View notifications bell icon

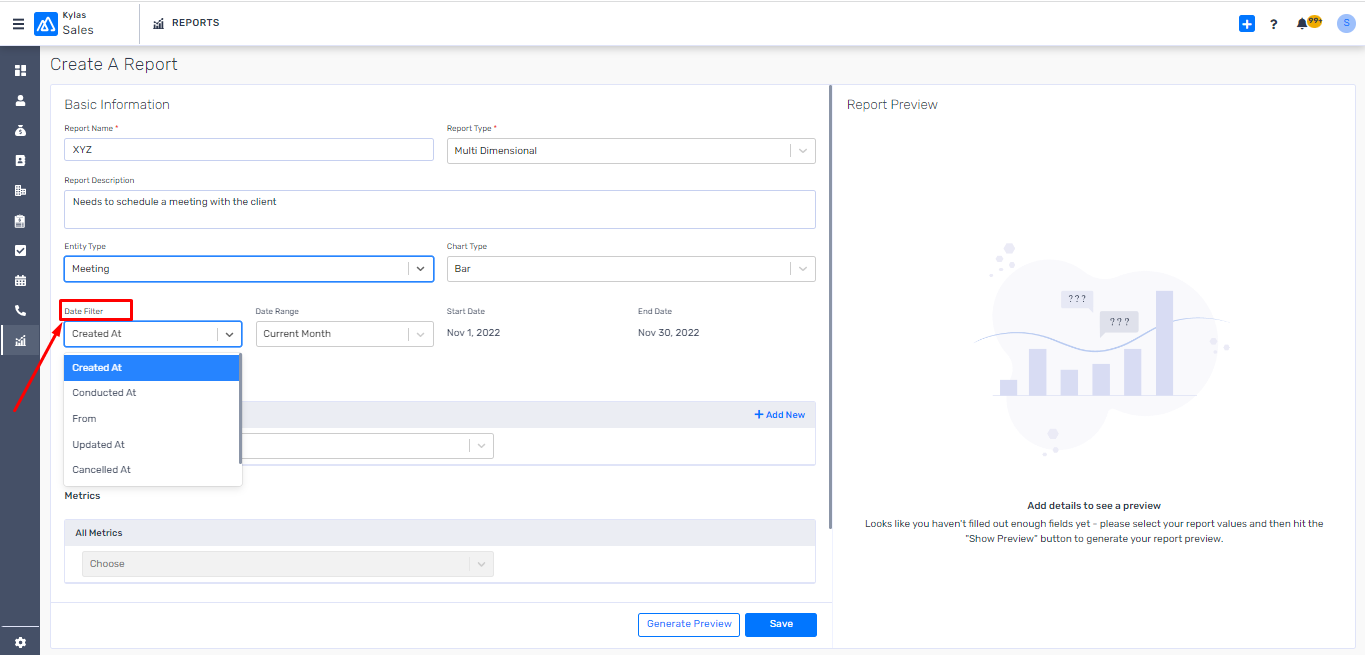1302,24
